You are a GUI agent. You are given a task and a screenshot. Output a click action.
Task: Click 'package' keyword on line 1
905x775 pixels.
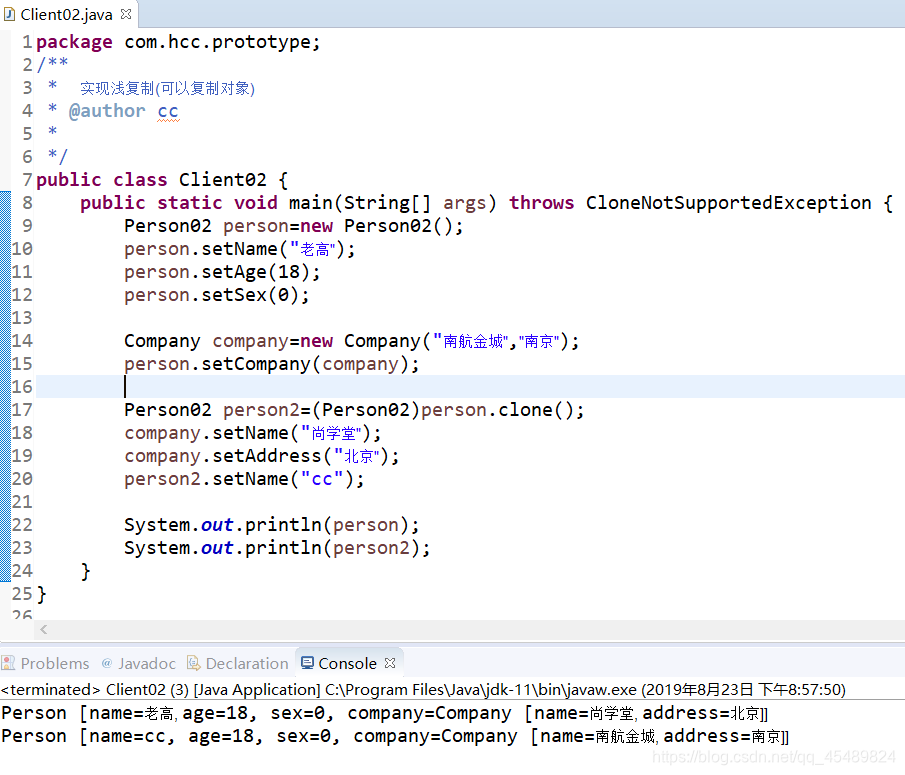coord(74,42)
